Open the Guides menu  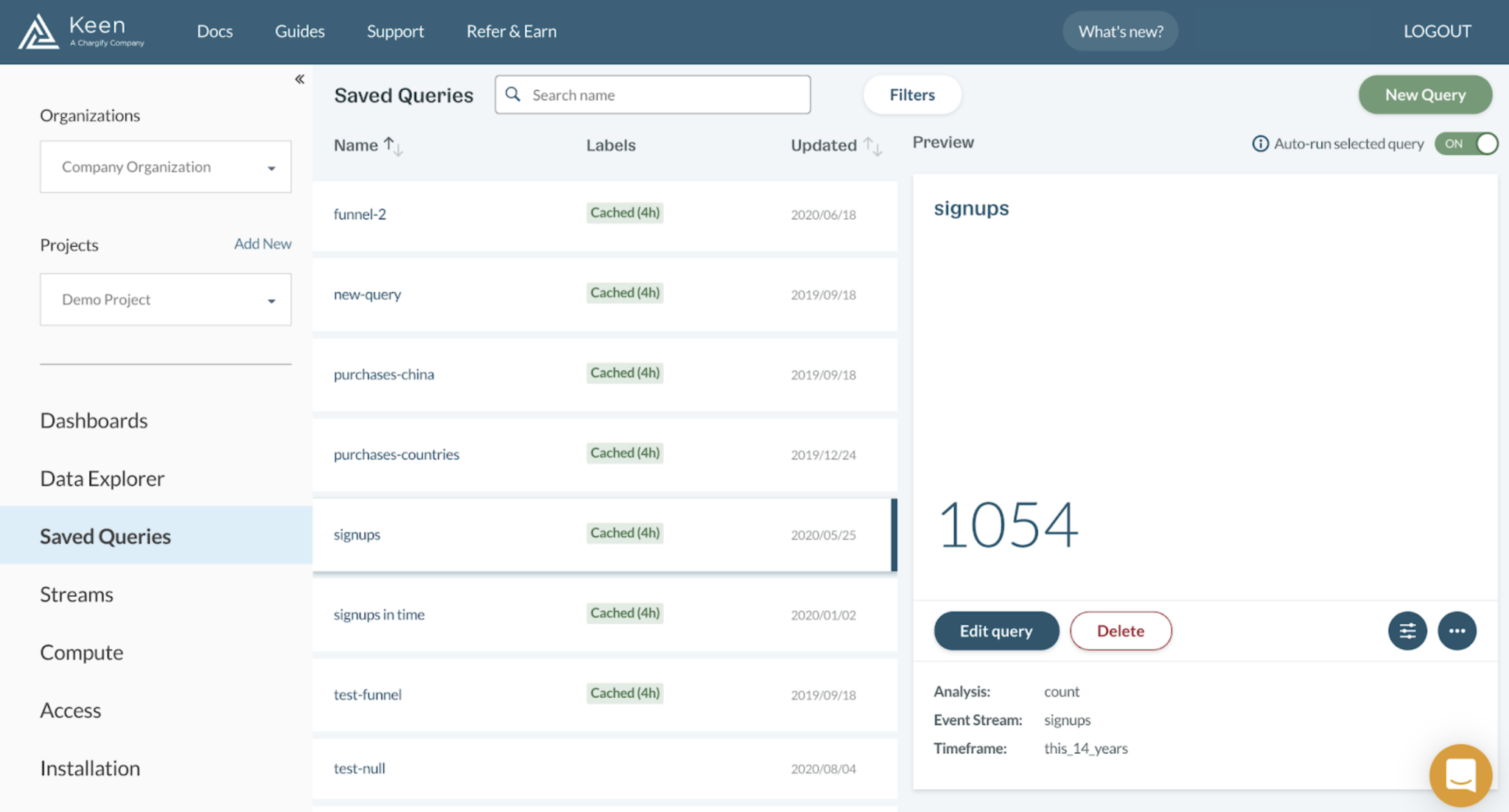click(x=299, y=31)
